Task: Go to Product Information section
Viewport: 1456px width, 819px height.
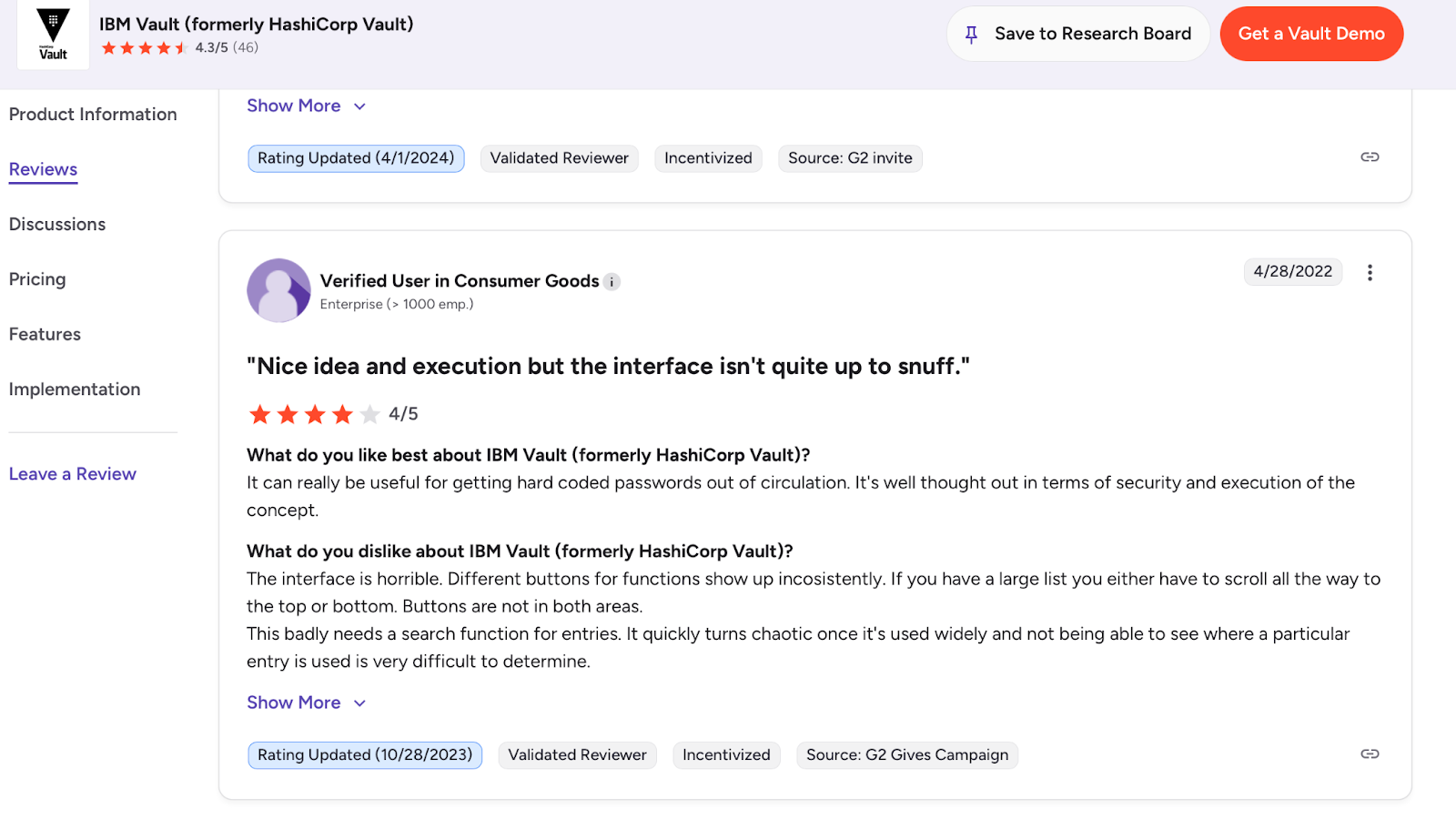Action: (x=93, y=115)
